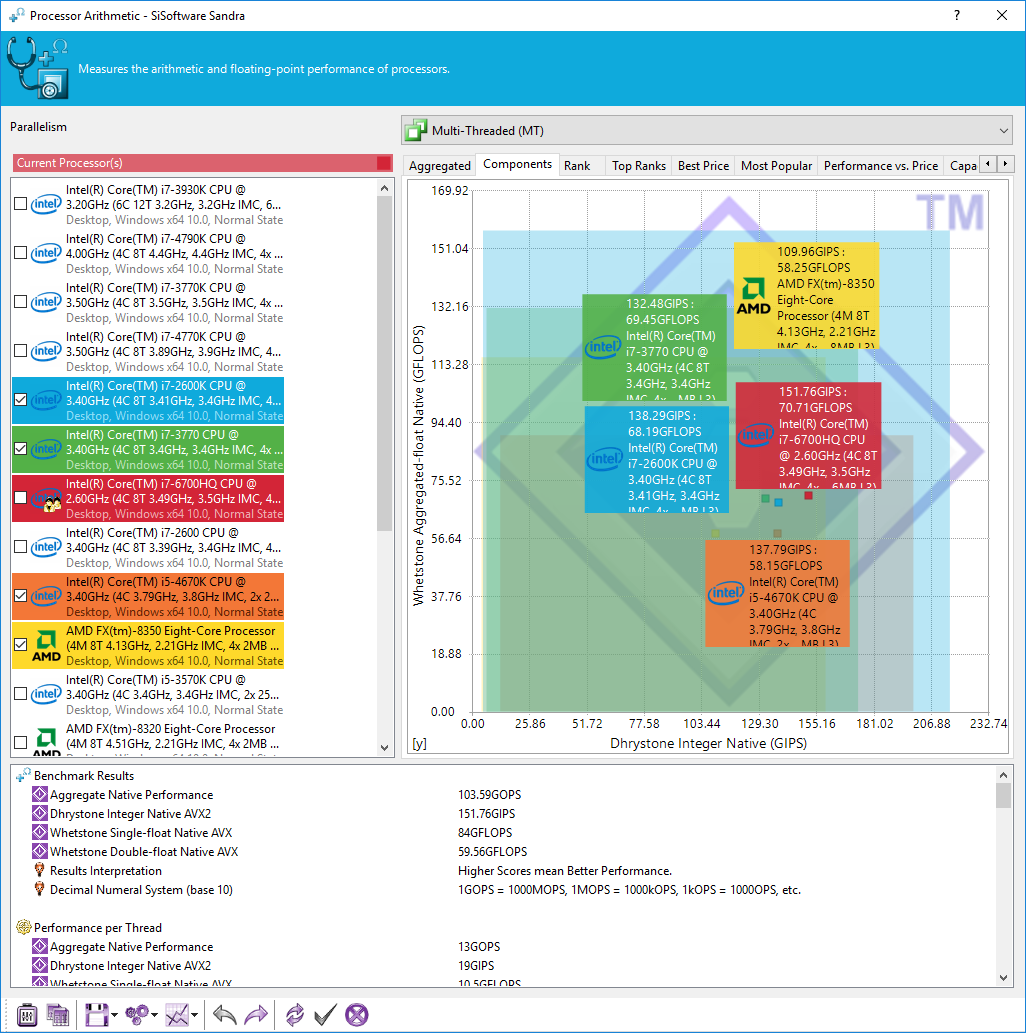
Task: Click the gray Back arrow icon
Action: [225, 1015]
